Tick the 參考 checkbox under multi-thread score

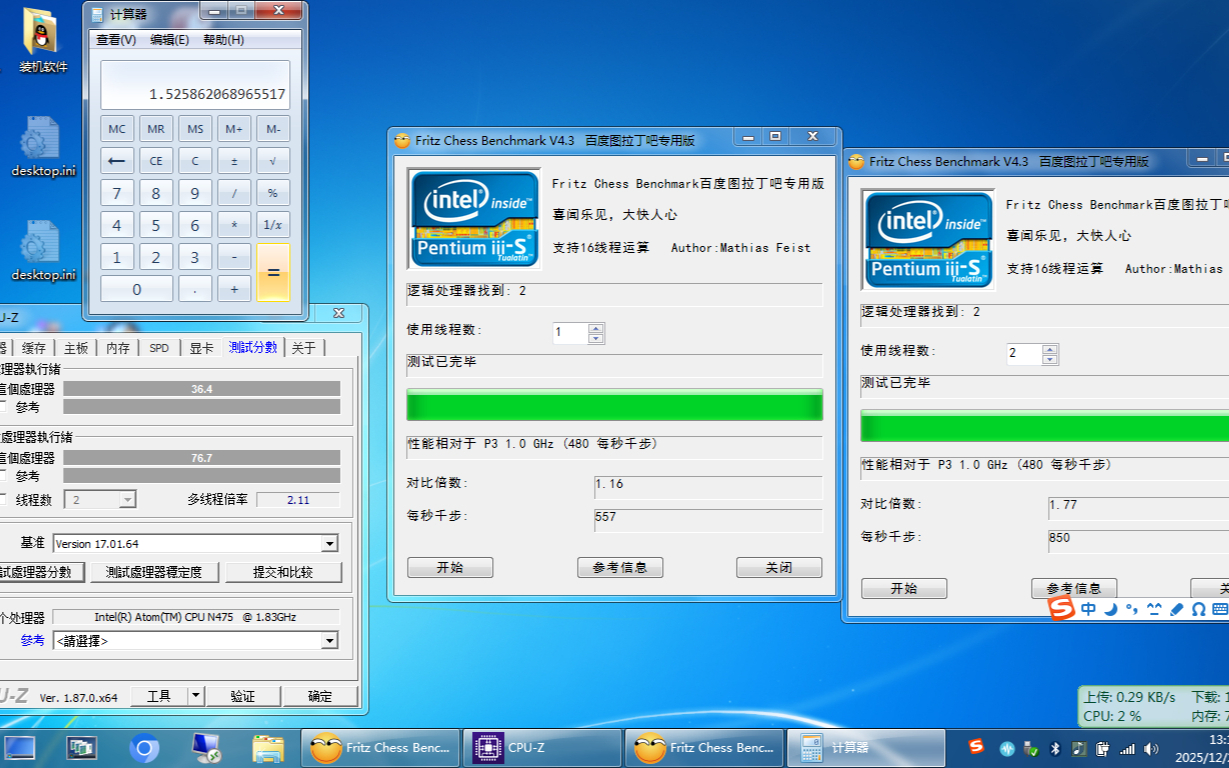click(3, 476)
